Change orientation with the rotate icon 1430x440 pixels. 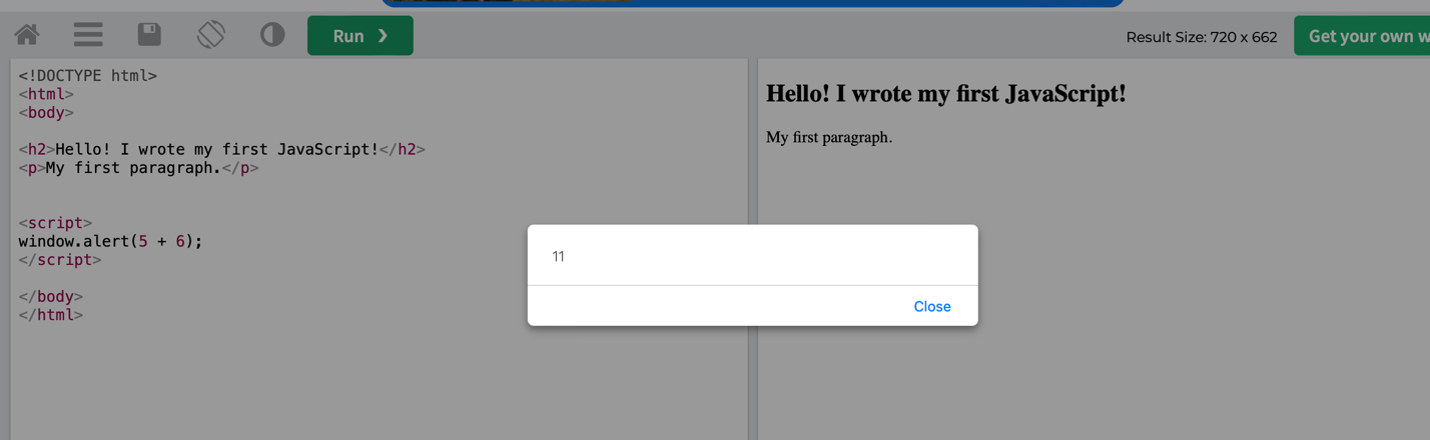tap(211, 35)
